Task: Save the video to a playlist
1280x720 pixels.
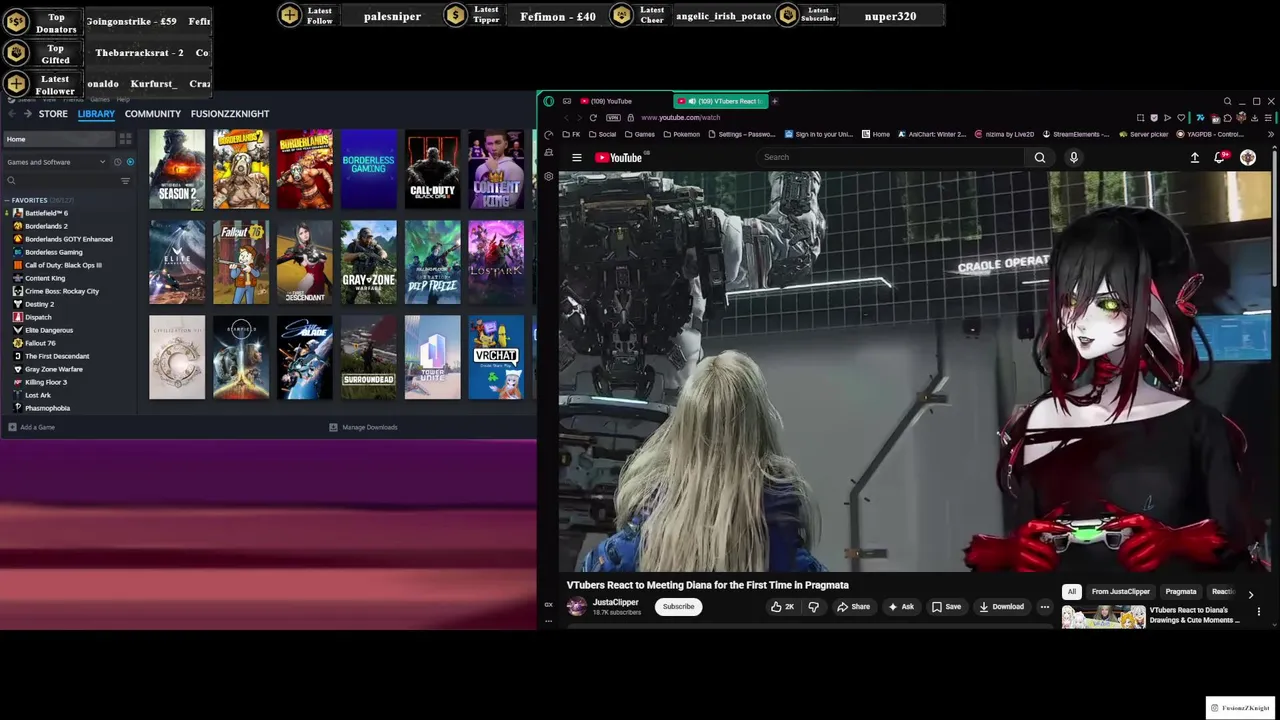Action: [946, 606]
